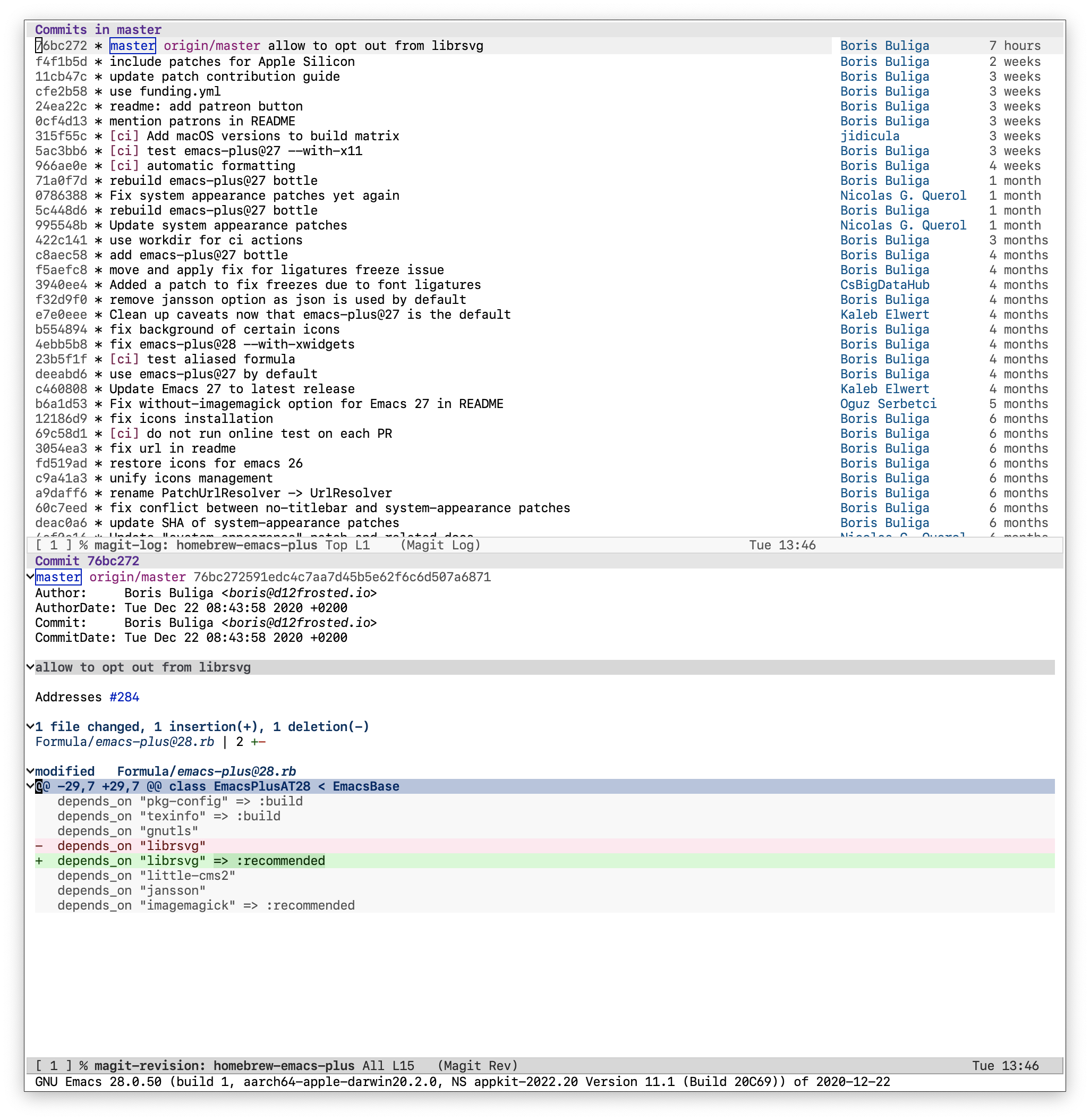1090x1120 pixels.
Task: Select commit 23b5f1f test aliased formula
Action: pyautogui.click(x=165, y=359)
